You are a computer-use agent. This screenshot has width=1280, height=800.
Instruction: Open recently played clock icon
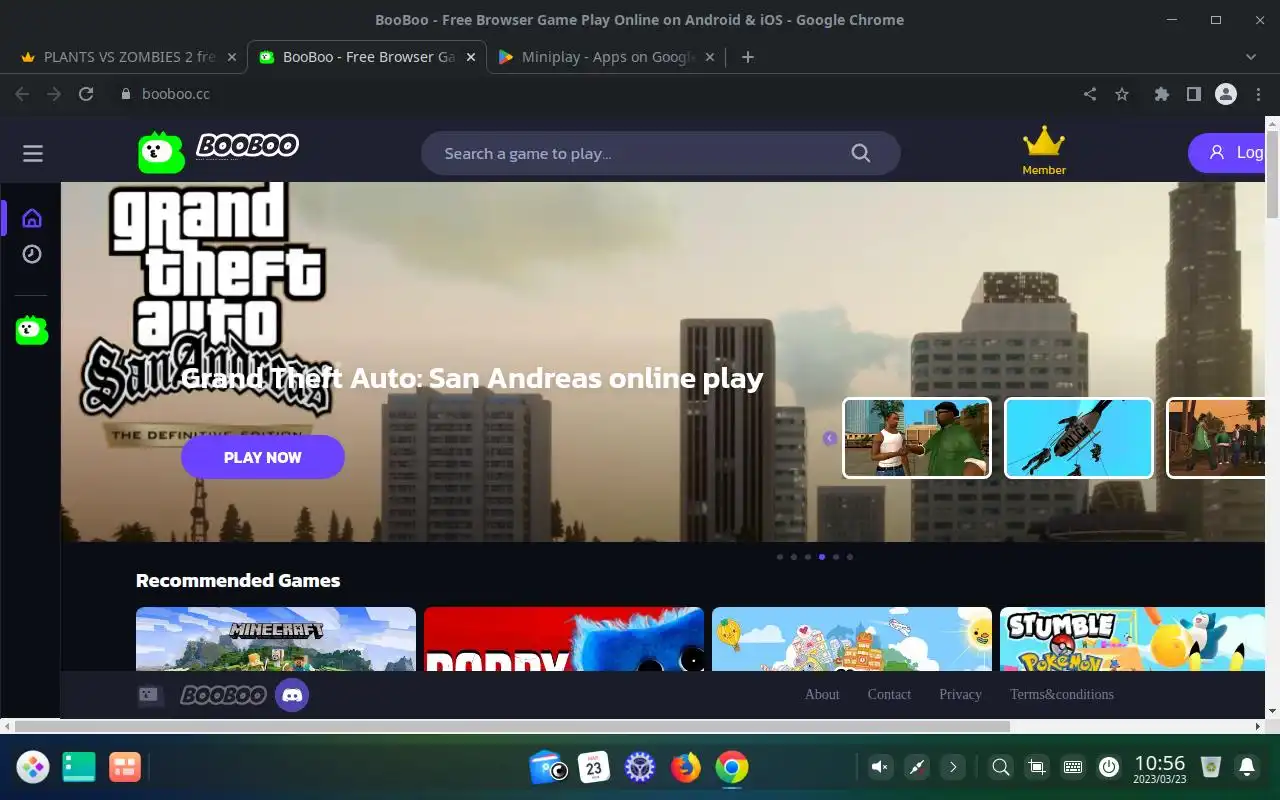click(32, 254)
